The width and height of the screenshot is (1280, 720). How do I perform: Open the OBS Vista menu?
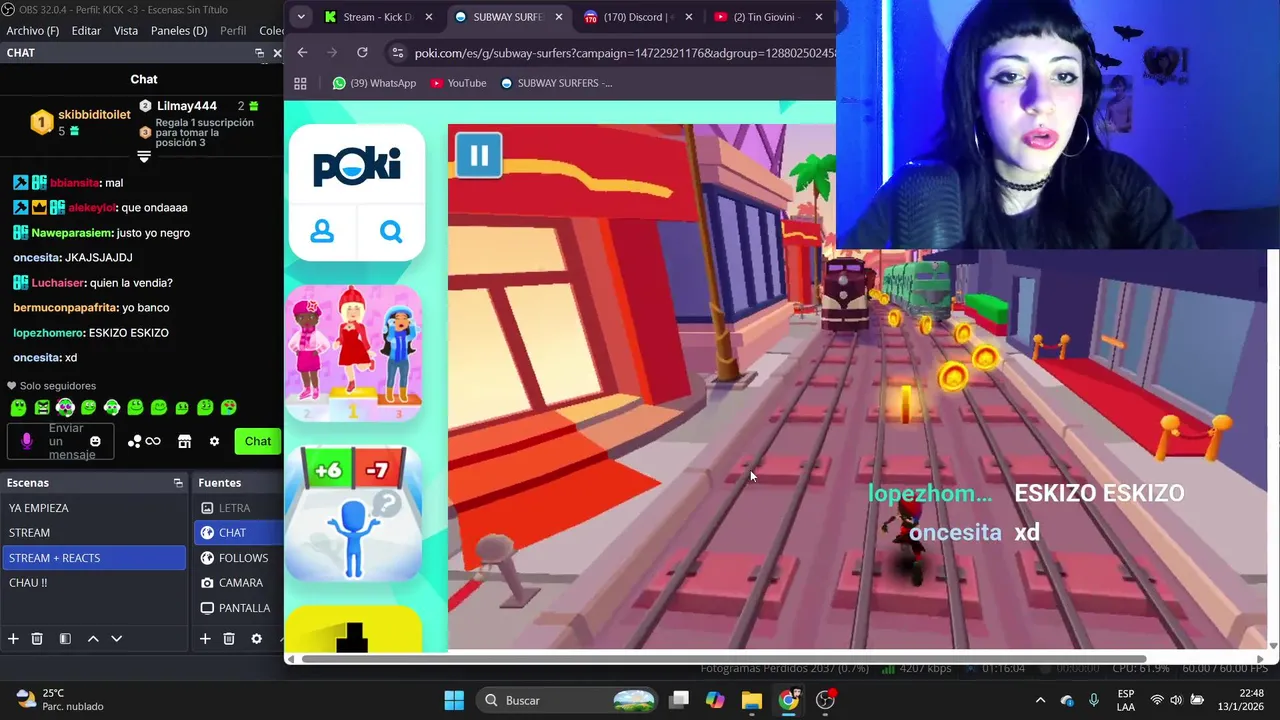[126, 31]
